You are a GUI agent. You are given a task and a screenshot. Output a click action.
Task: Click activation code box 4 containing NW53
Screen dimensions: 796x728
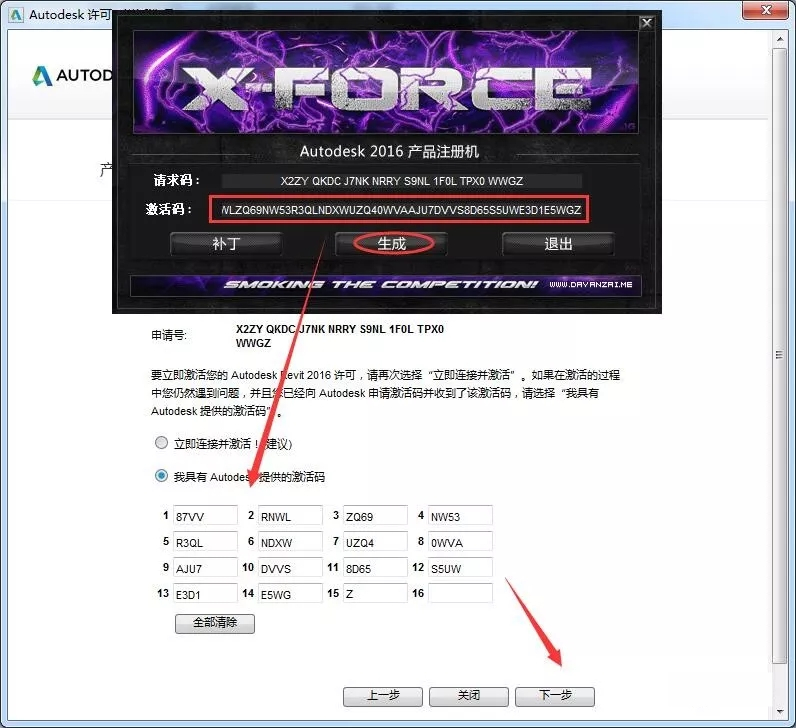(460, 515)
